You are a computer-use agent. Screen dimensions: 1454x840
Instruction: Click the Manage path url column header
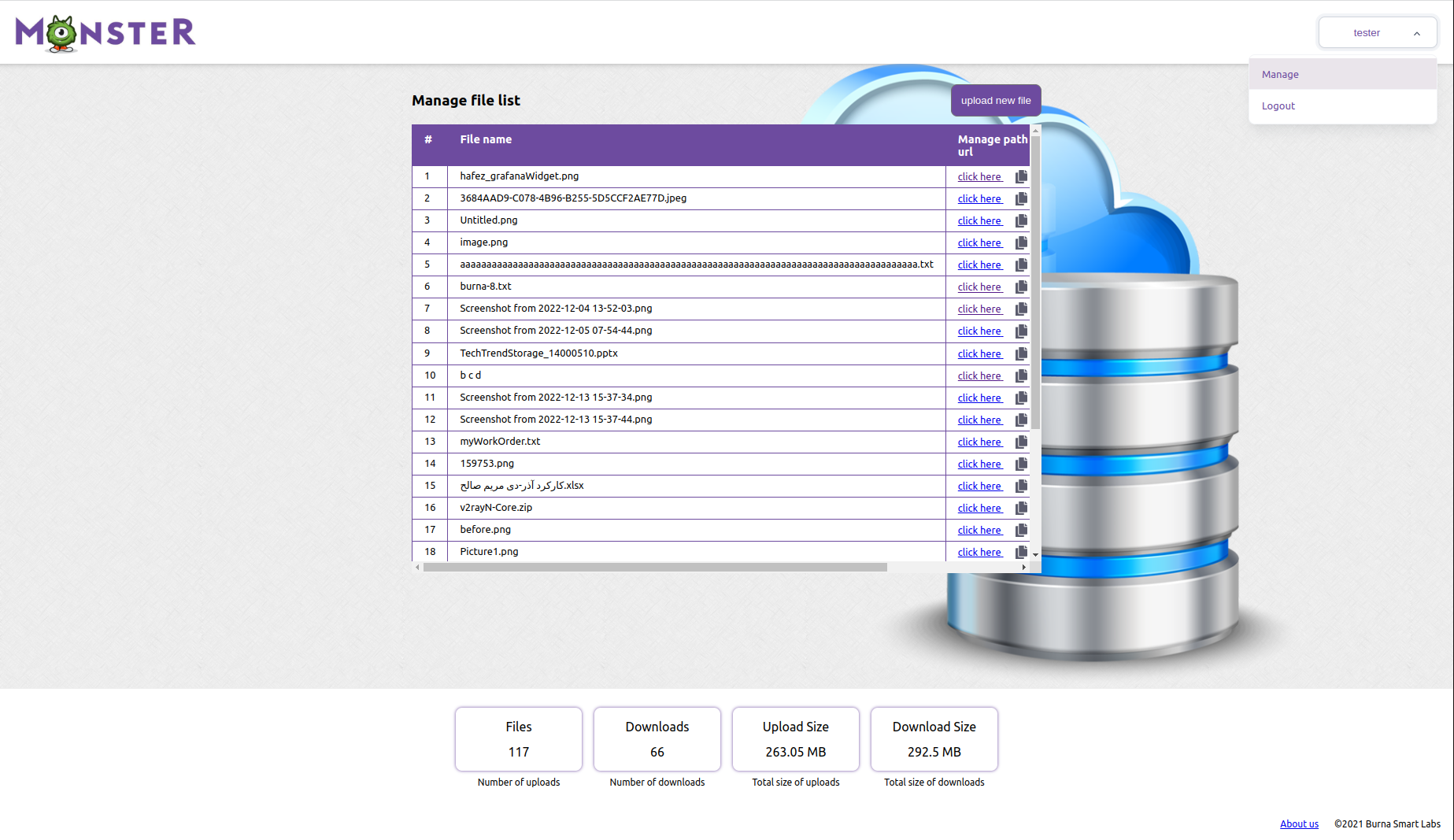click(993, 146)
